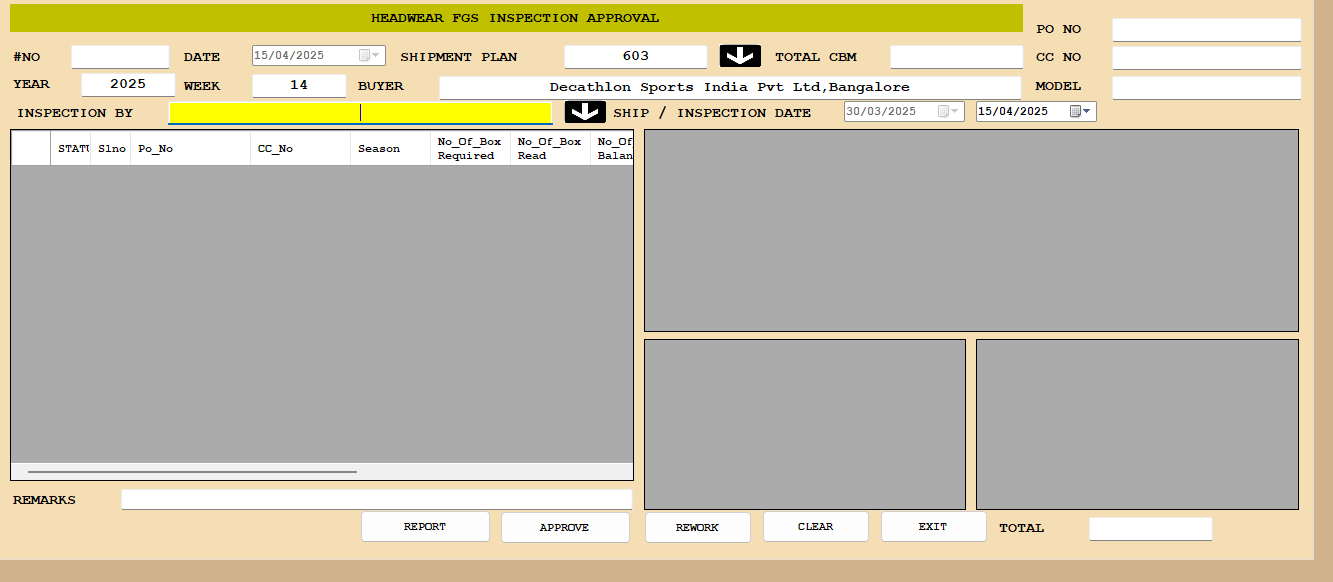Click the REPORT button

(425, 527)
